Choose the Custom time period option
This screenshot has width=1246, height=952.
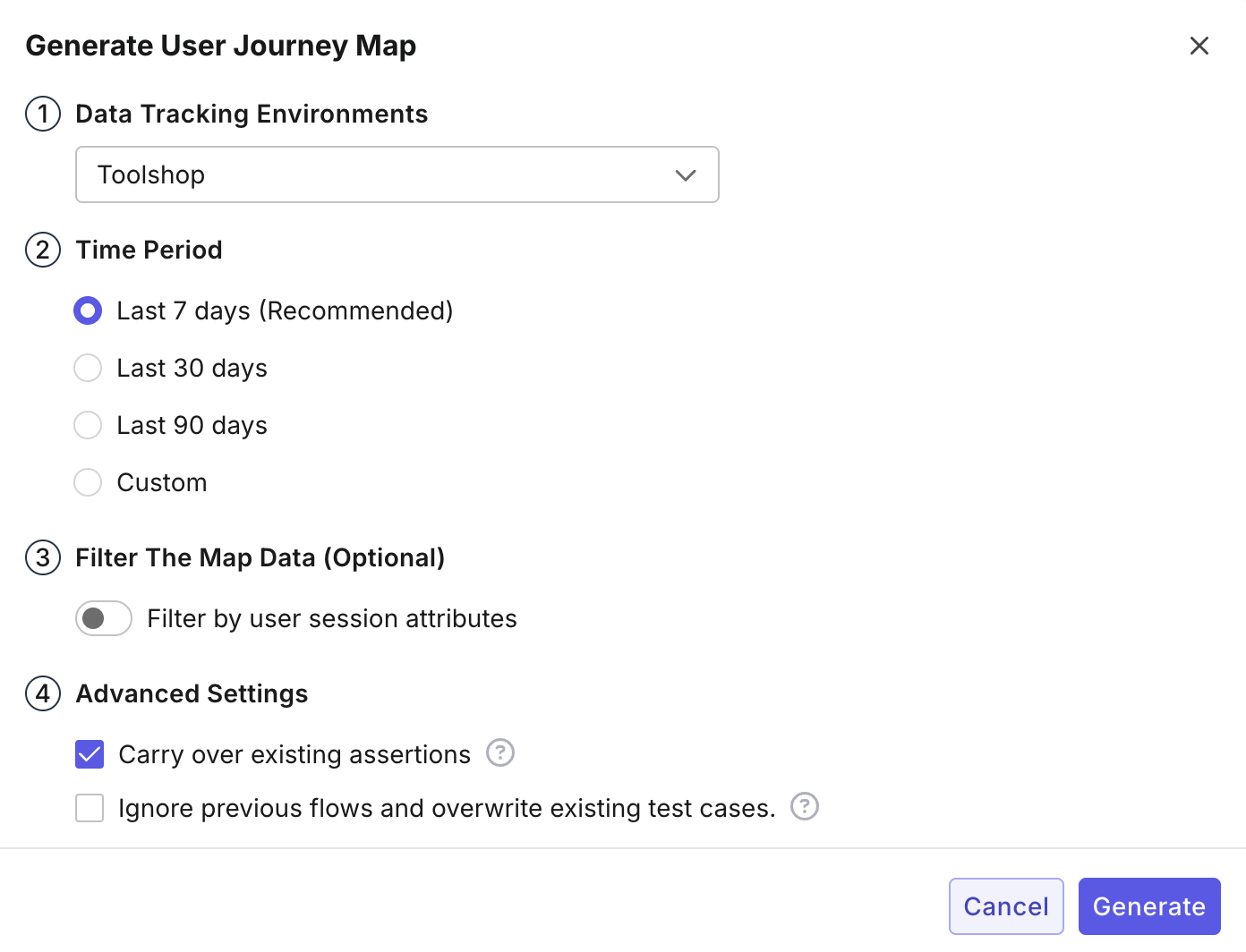88,482
